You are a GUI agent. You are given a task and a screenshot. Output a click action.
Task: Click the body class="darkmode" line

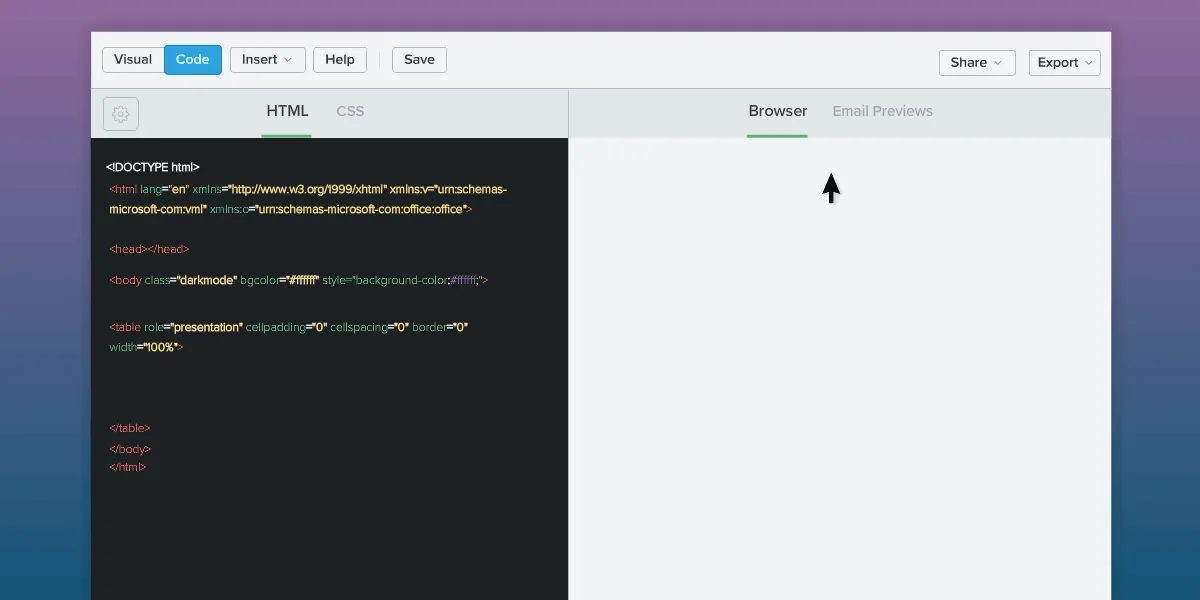click(x=298, y=280)
